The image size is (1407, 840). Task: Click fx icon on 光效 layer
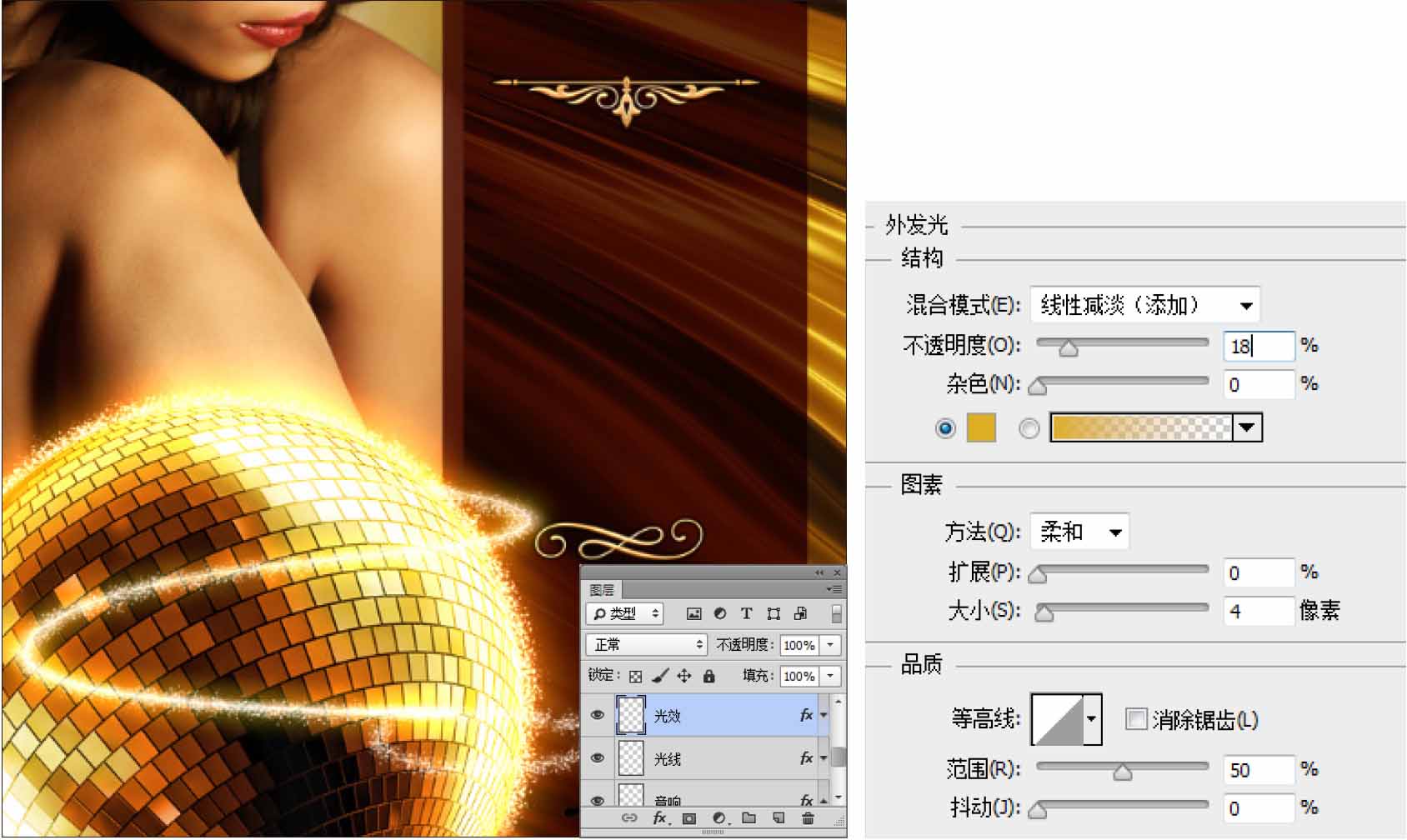point(806,715)
